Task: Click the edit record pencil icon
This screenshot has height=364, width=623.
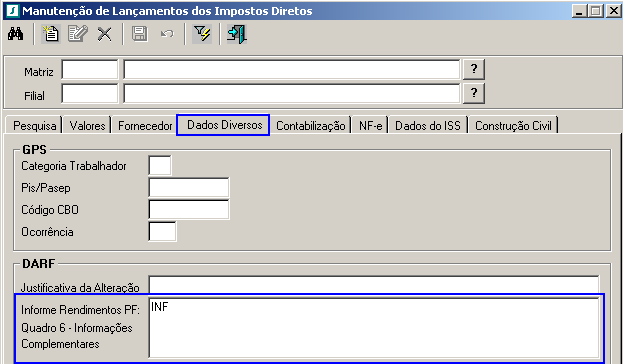Action: (77, 34)
